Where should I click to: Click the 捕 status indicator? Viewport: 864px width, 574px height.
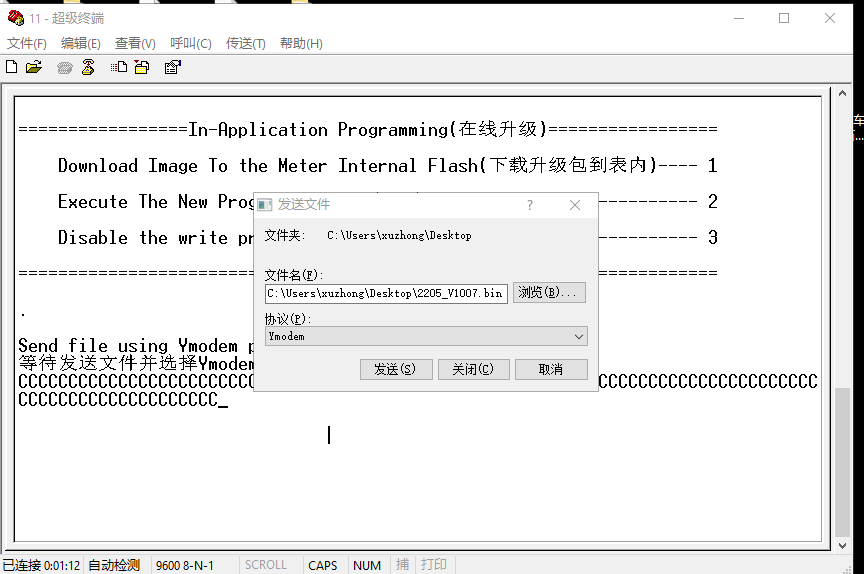[x=402, y=565]
